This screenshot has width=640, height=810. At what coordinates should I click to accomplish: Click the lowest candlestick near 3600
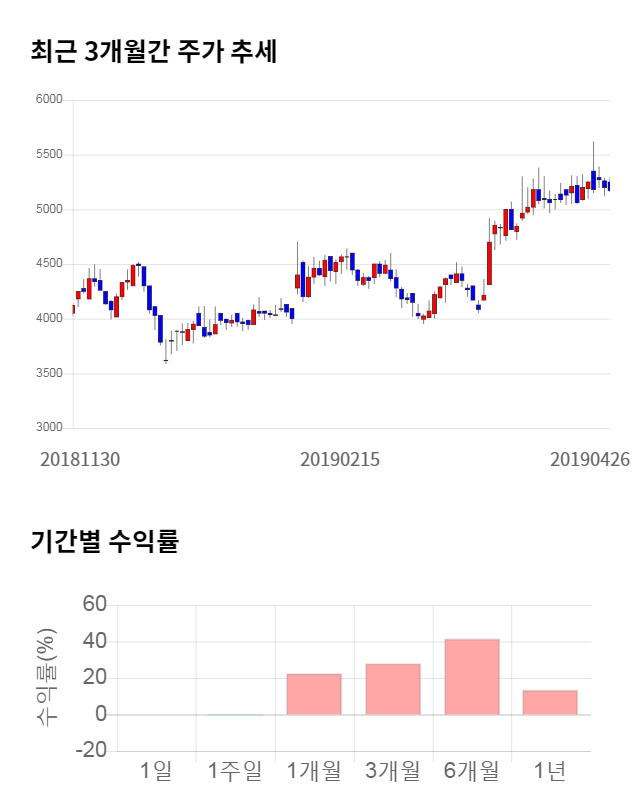coord(166,348)
